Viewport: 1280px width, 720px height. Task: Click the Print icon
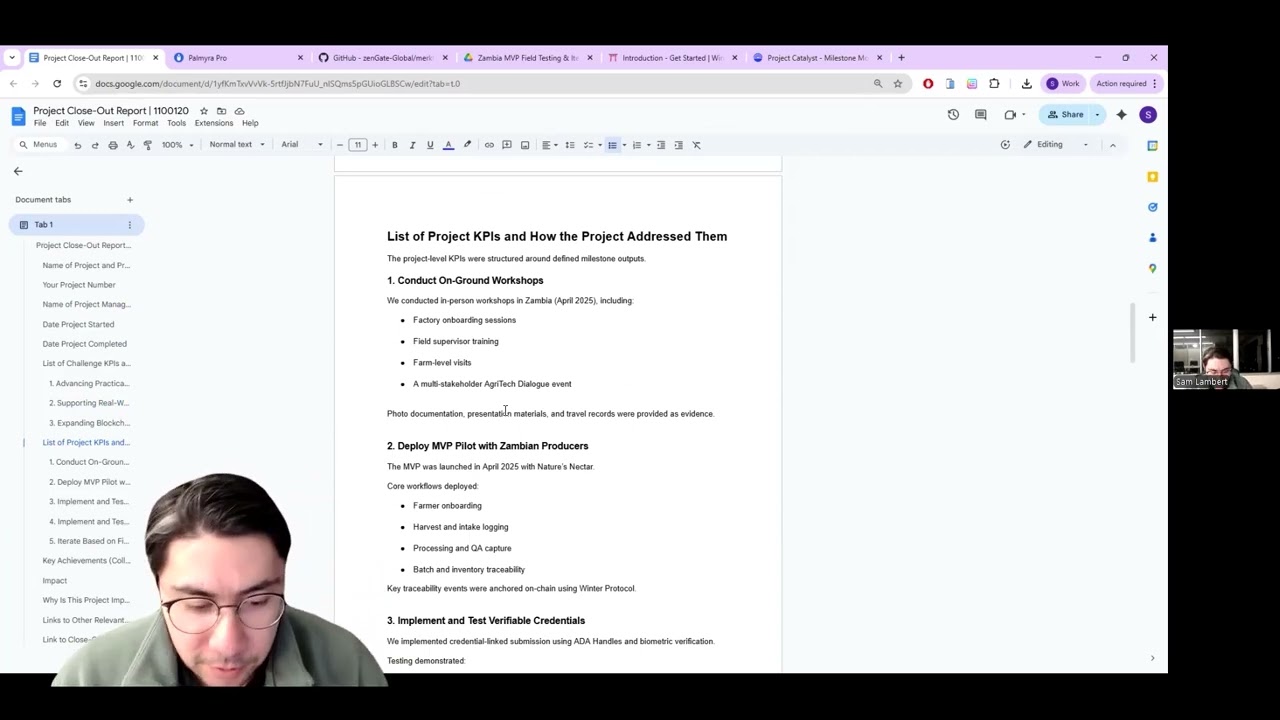point(112,145)
